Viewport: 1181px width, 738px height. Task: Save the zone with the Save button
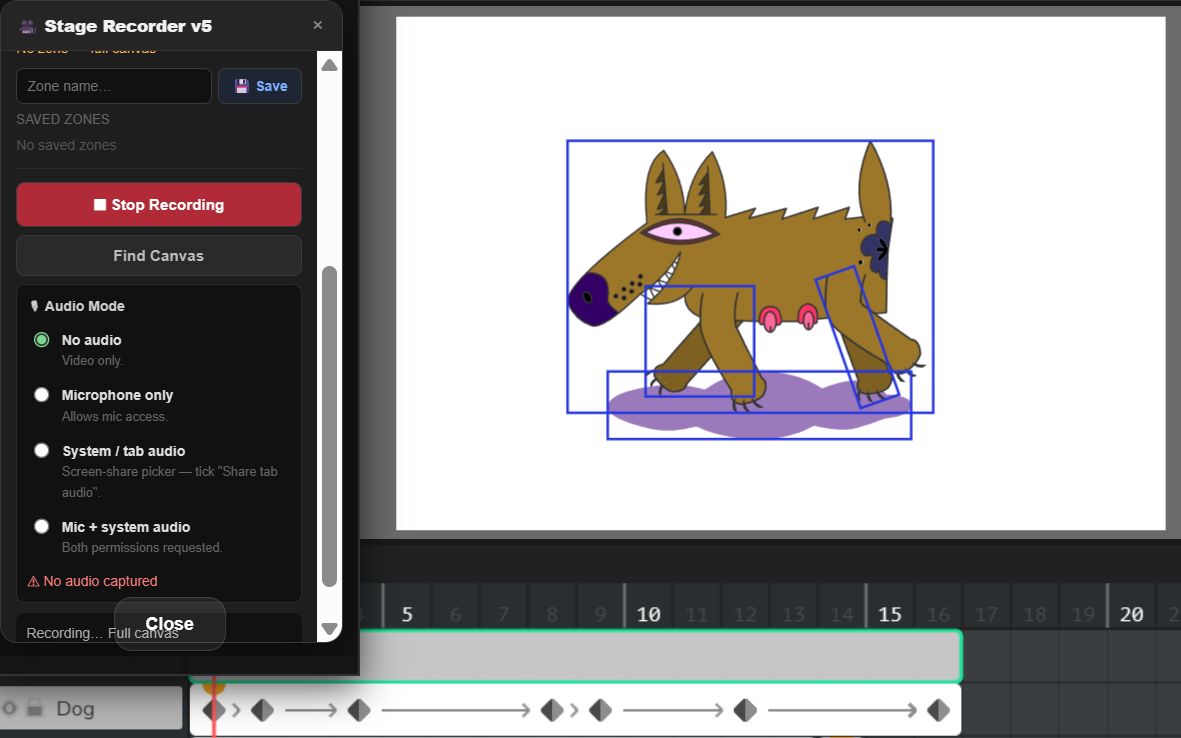coord(260,86)
